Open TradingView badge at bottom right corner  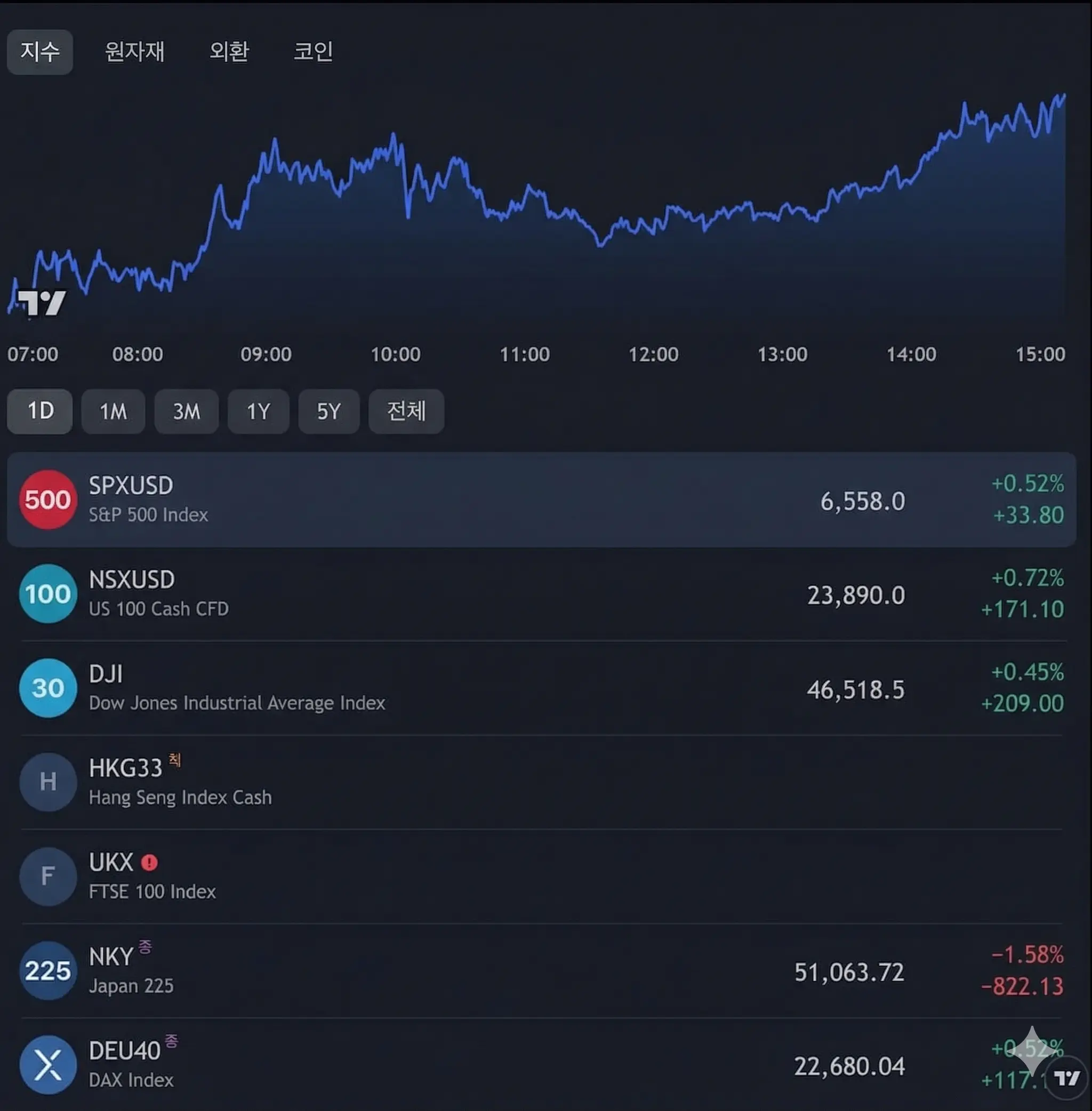pos(1067,1078)
